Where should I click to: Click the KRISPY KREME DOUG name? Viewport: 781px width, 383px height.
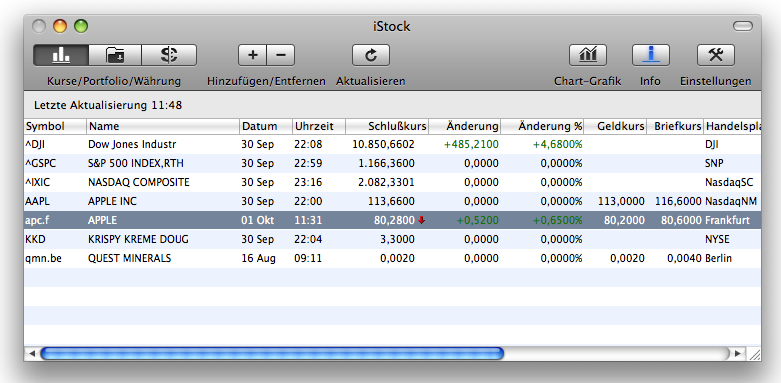pos(138,239)
